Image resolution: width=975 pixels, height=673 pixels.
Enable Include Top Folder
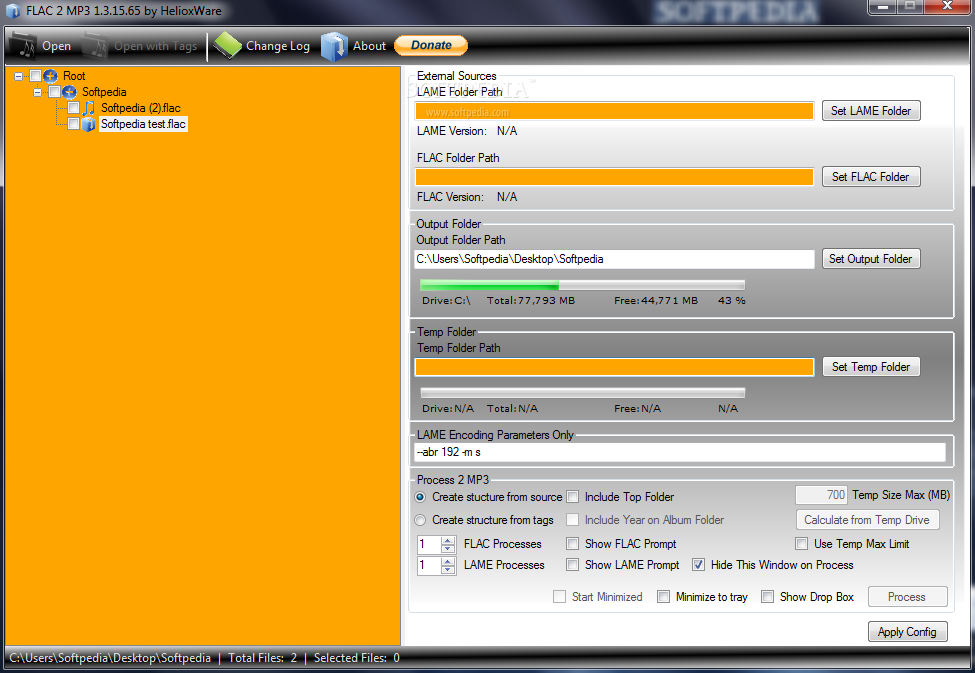(x=573, y=497)
